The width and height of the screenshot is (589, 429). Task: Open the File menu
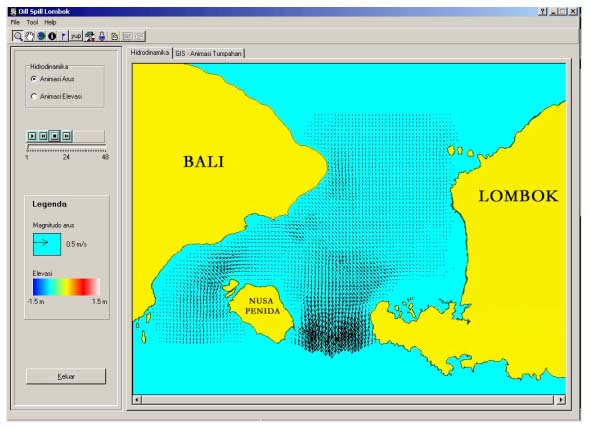point(15,23)
